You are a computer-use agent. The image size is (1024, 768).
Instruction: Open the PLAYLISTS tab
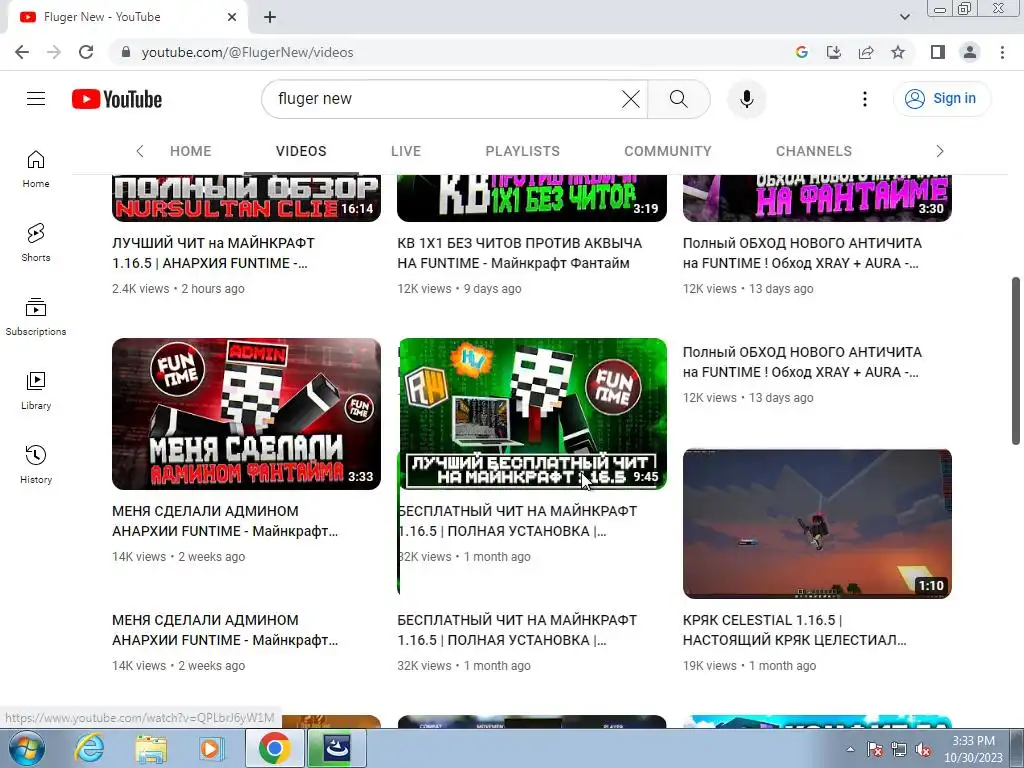pyautogui.click(x=522, y=151)
